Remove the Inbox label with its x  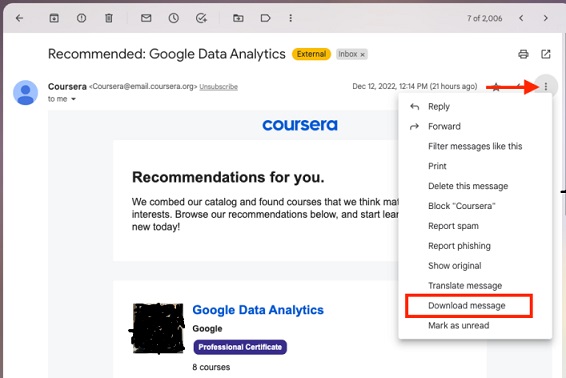363,55
